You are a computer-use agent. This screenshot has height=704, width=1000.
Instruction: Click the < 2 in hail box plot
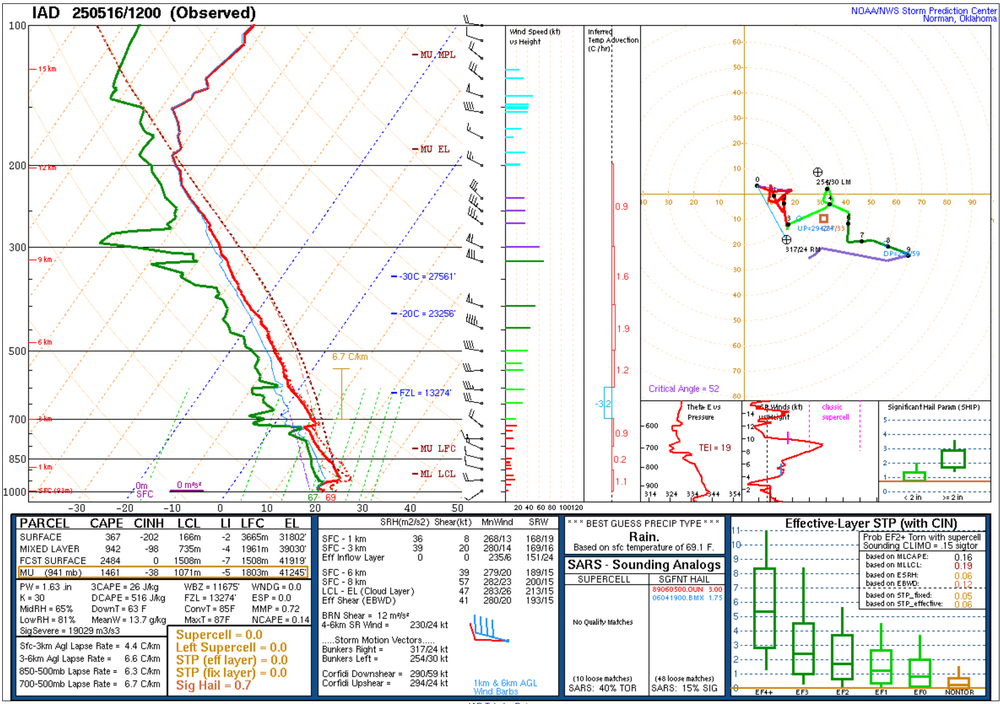click(x=914, y=474)
